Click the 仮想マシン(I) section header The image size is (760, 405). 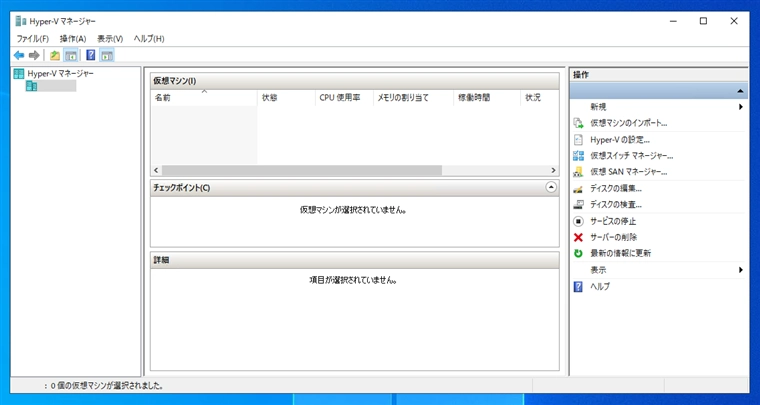pyautogui.click(x=355, y=81)
